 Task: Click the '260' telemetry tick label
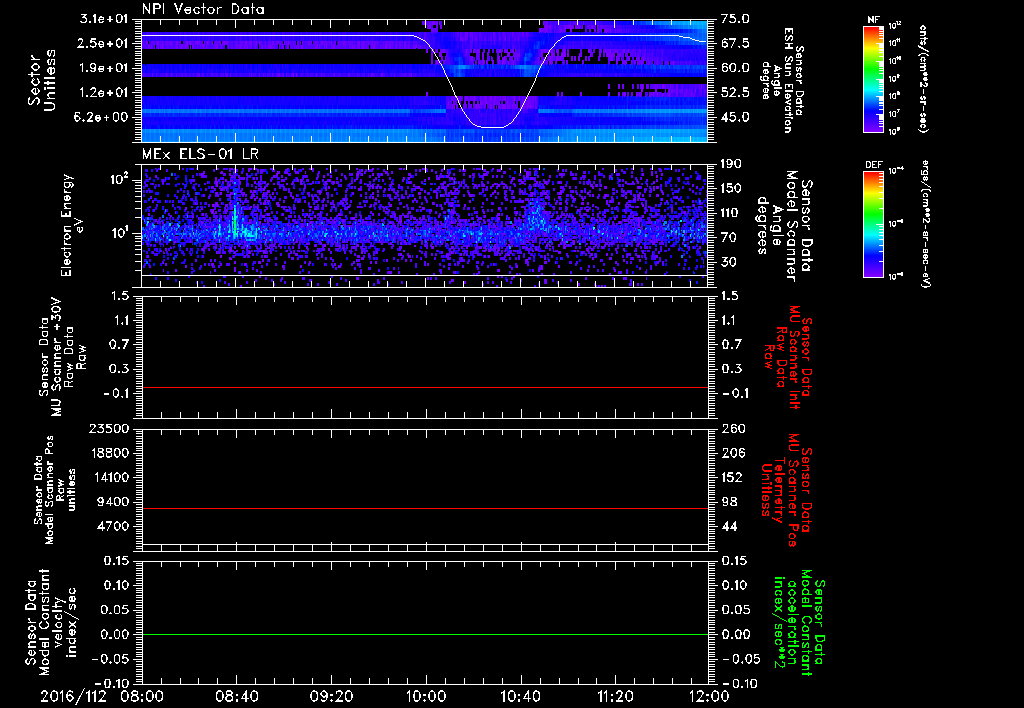click(732, 428)
